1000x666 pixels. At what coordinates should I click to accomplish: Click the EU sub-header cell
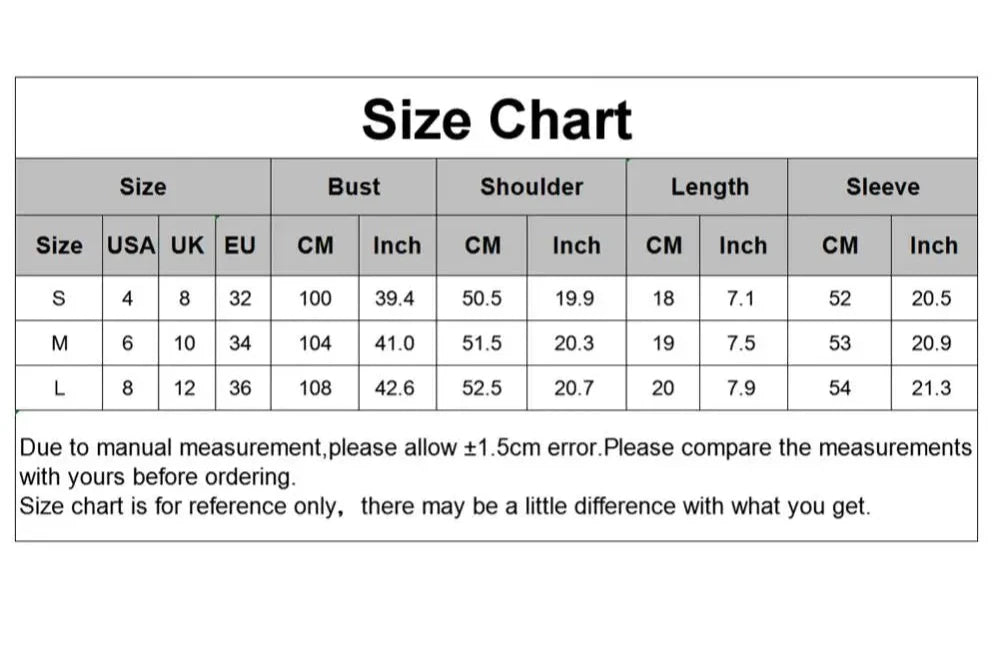(x=240, y=245)
